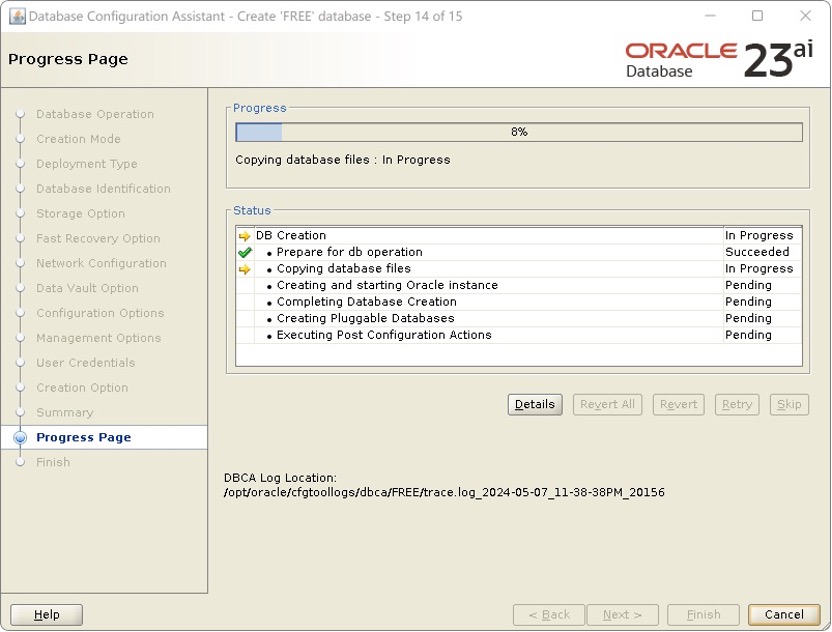Click the Next navigation button
832x632 pixels.
[622, 615]
